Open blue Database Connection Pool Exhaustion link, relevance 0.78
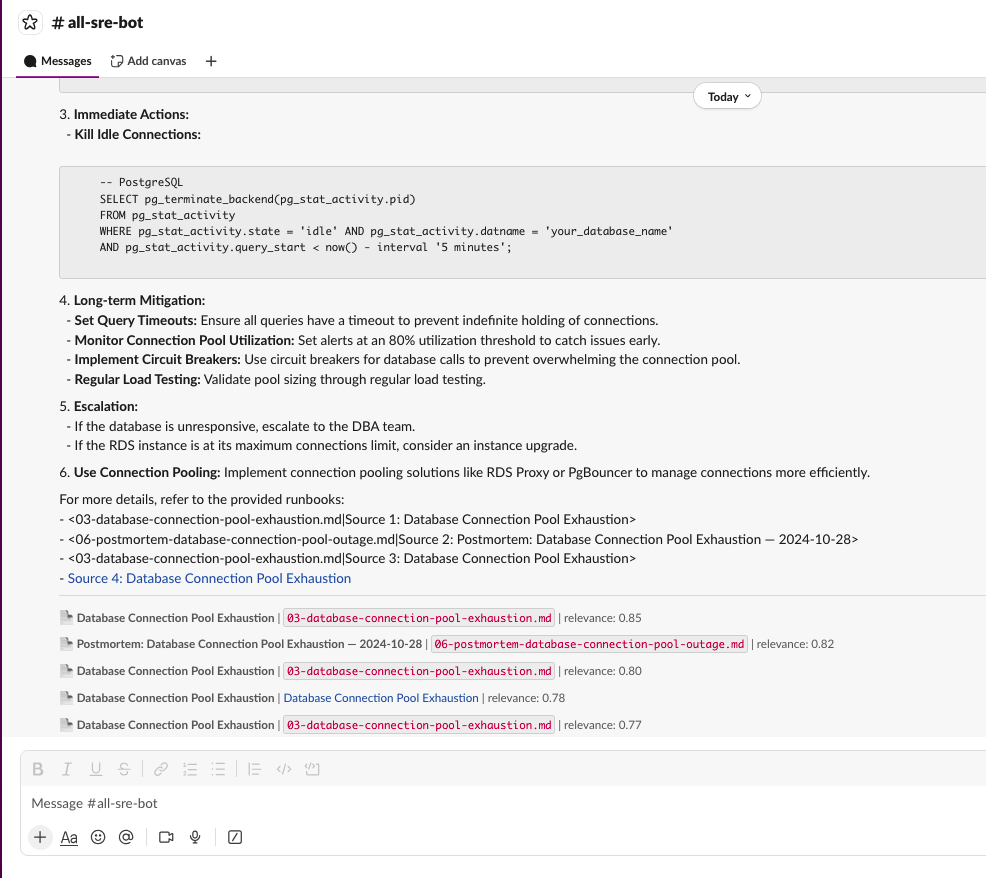This screenshot has width=986, height=878. 380,698
